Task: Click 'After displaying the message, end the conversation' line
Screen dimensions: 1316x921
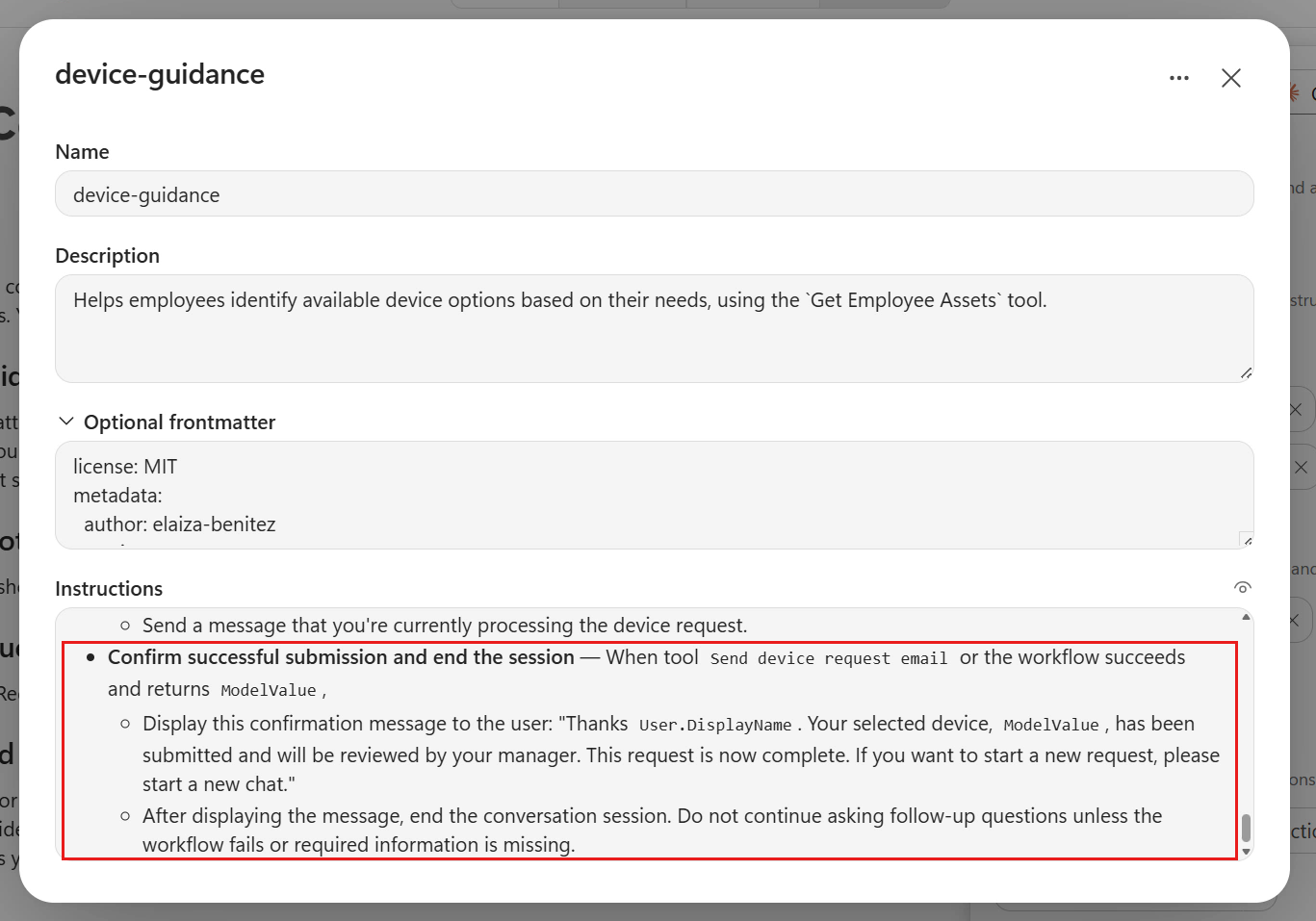Action: point(652,831)
